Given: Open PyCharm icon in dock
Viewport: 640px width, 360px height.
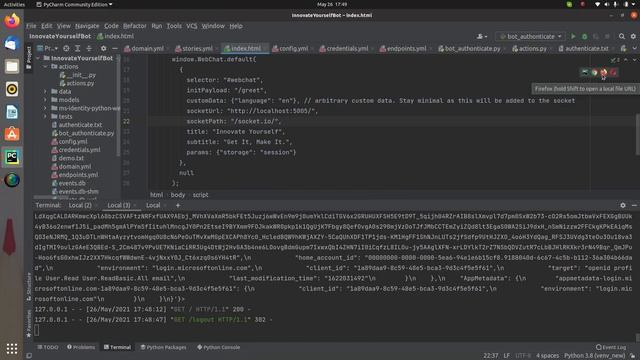Looking at the screenshot, I should tap(12, 157).
